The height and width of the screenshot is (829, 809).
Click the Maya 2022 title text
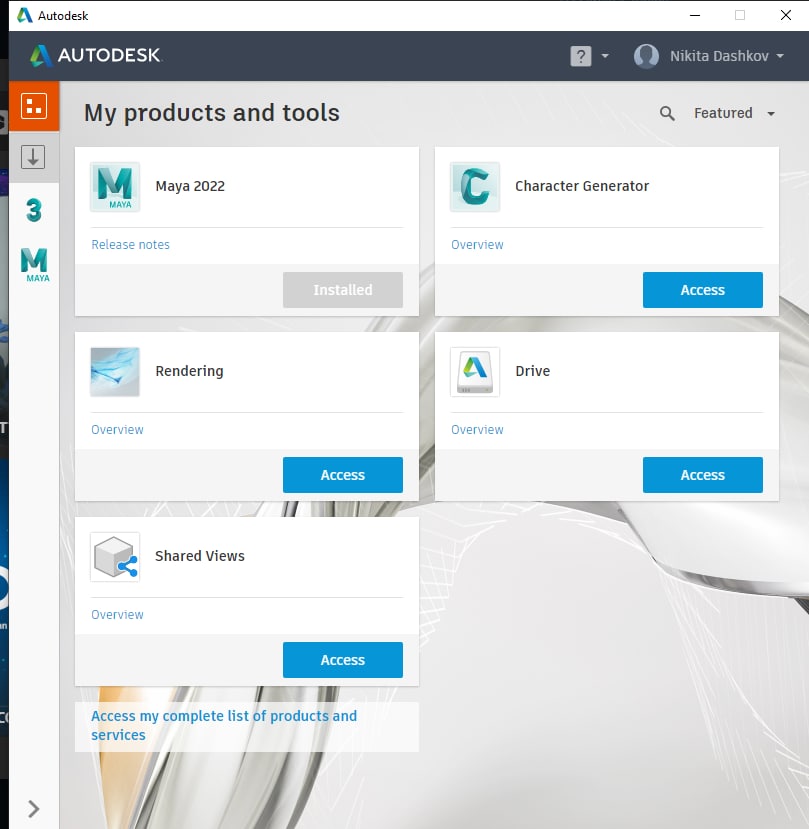(190, 187)
